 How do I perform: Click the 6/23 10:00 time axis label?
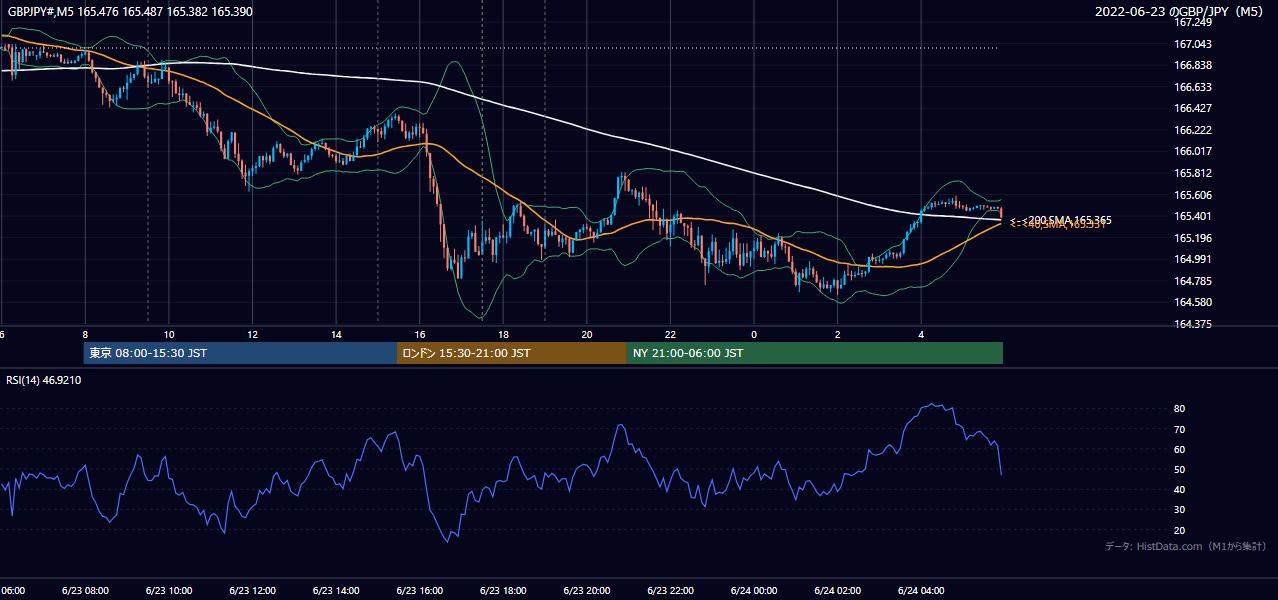[167, 590]
